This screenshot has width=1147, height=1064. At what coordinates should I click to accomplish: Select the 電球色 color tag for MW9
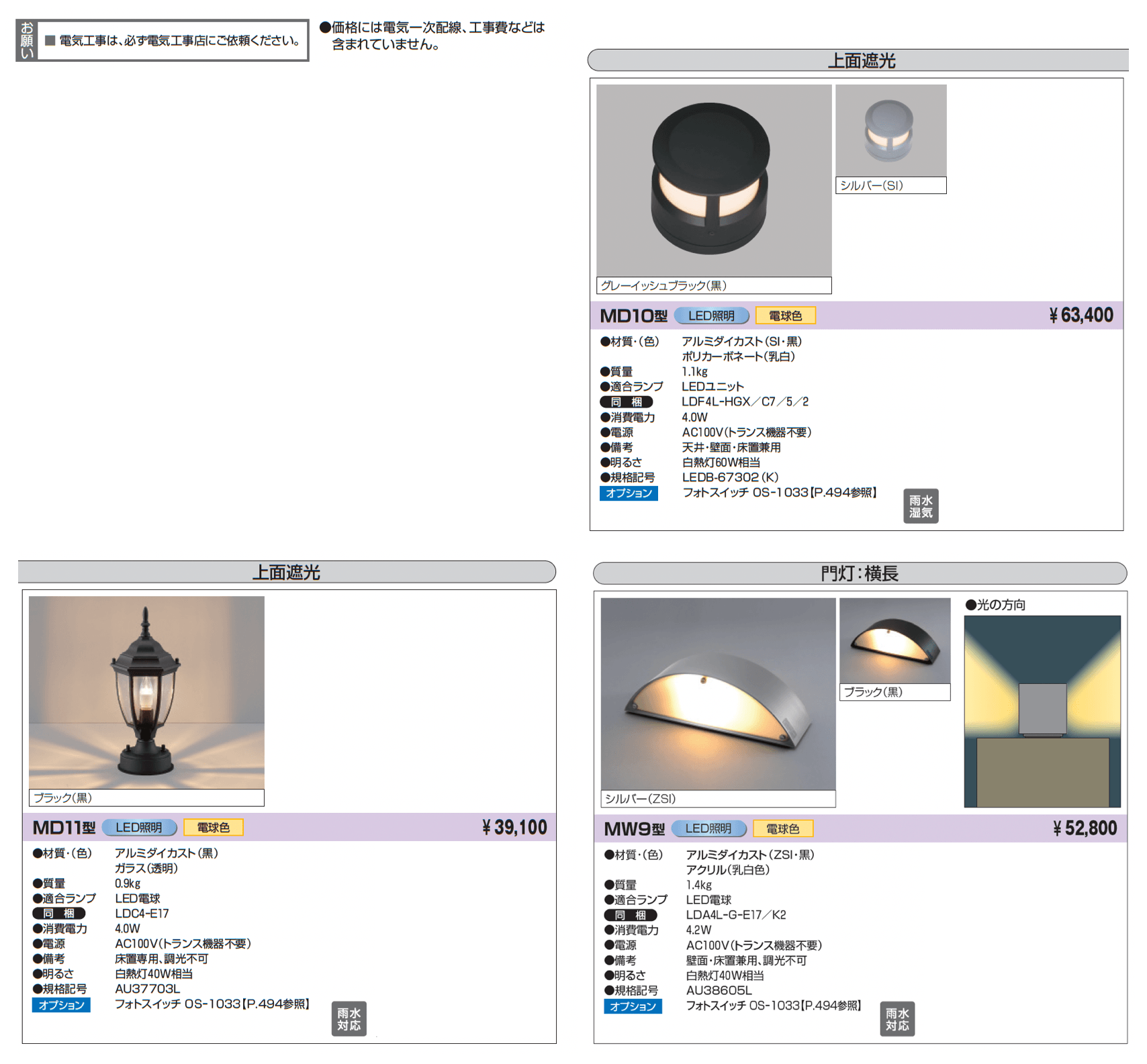782,829
